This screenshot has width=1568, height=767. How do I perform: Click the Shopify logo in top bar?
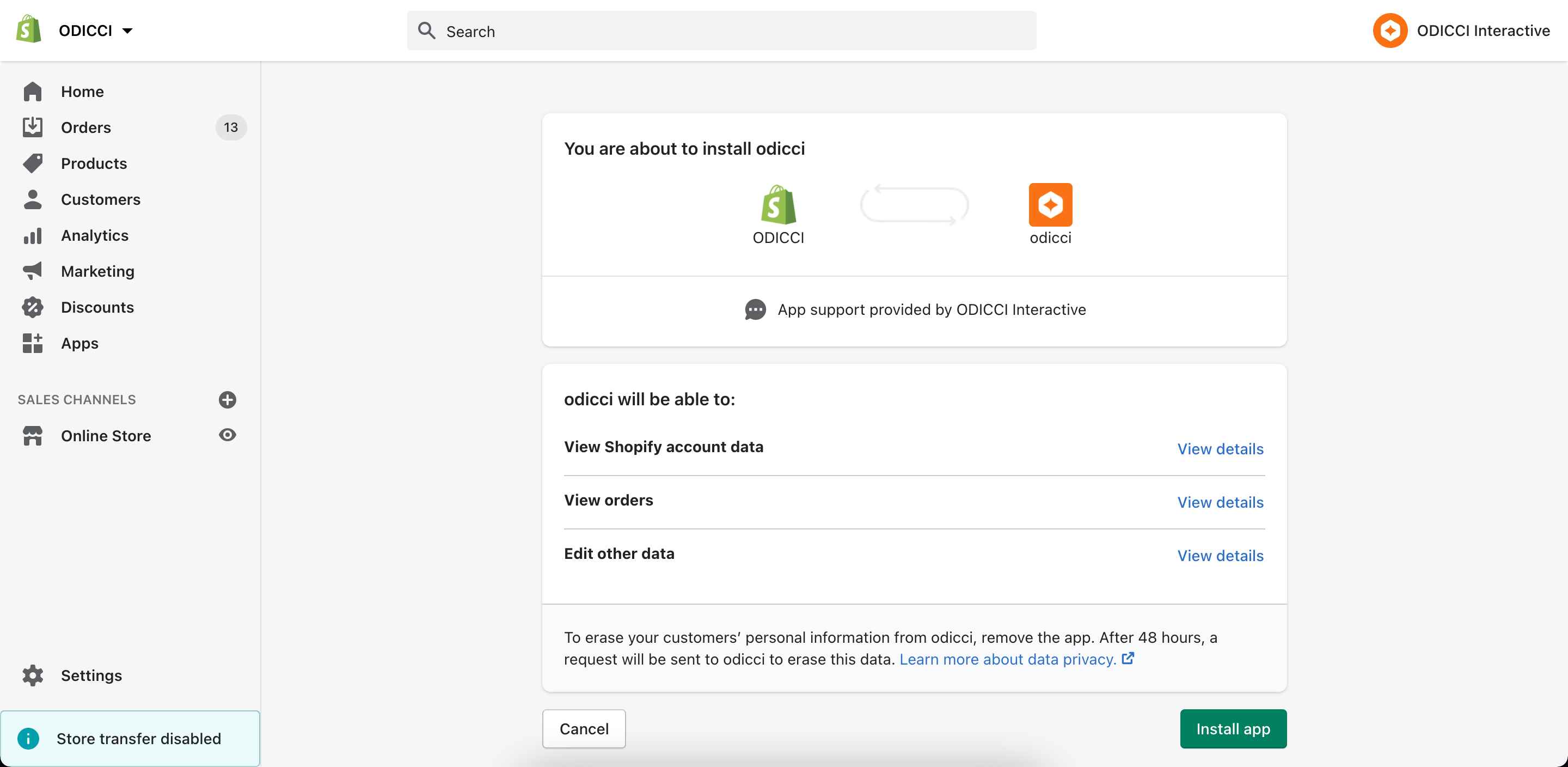[29, 30]
